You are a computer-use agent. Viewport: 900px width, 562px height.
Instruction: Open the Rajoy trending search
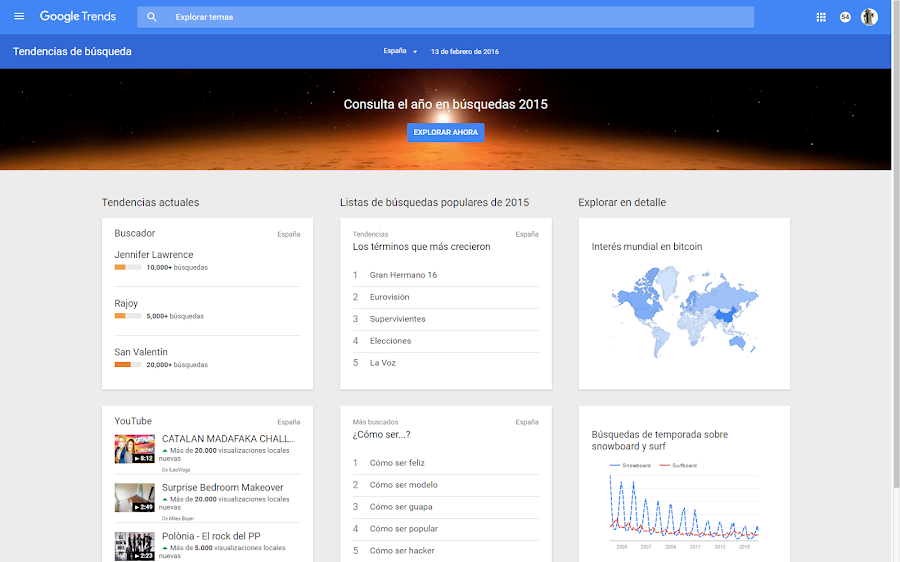click(x=126, y=303)
